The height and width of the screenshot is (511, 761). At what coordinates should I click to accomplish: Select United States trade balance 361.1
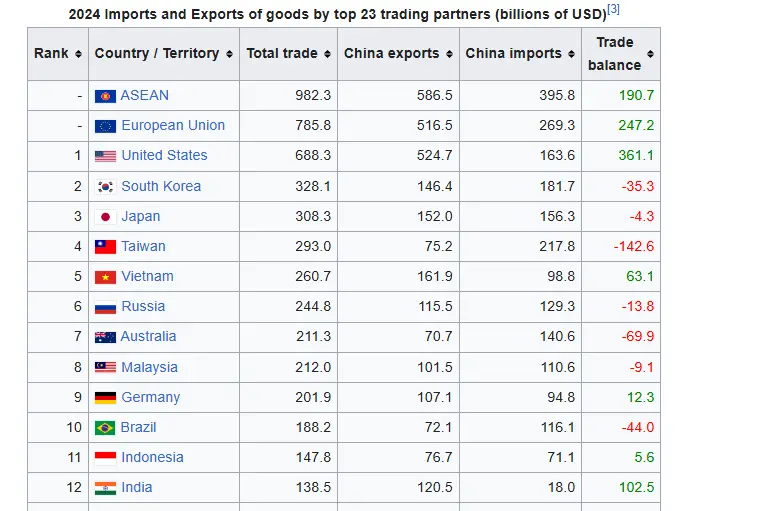click(636, 155)
